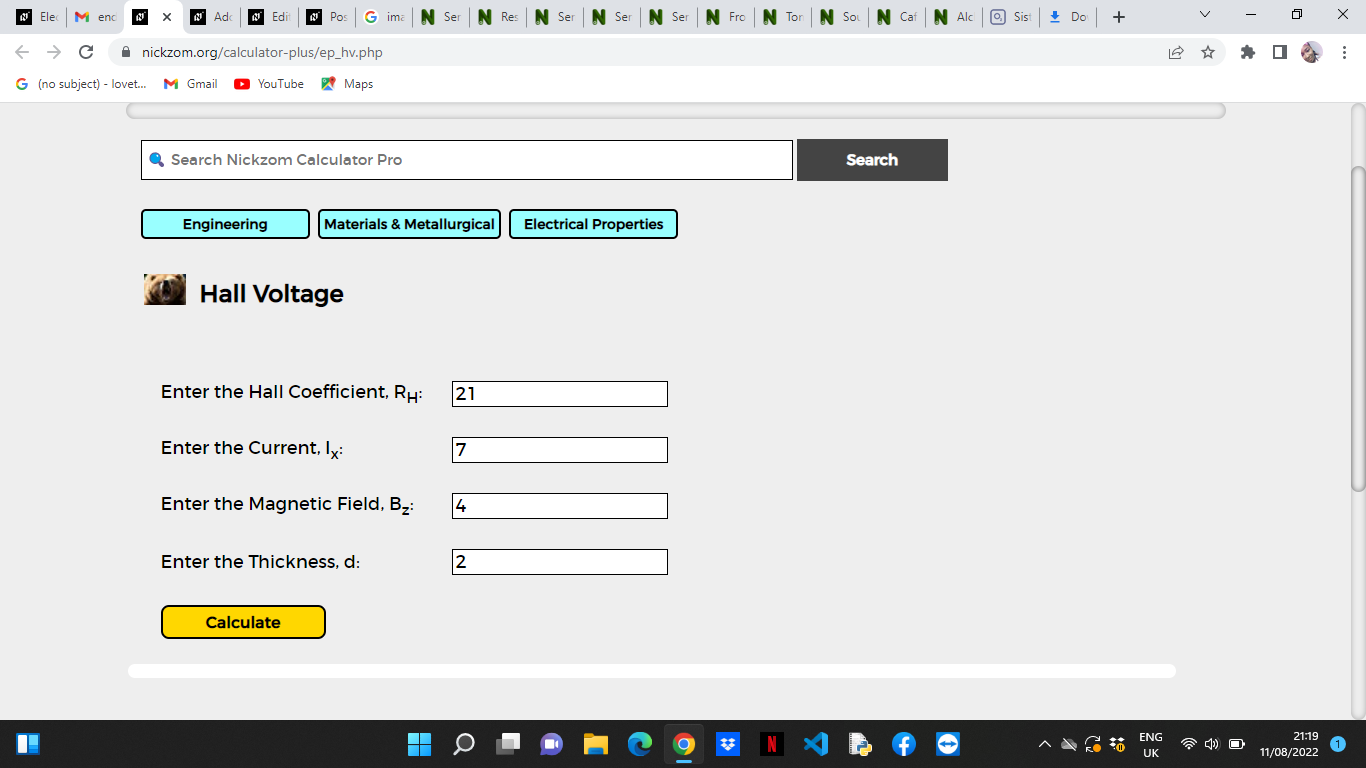Viewport: 1366px width, 768px height.
Task: Show hidden system tray icons
Action: pyautogui.click(x=1045, y=744)
